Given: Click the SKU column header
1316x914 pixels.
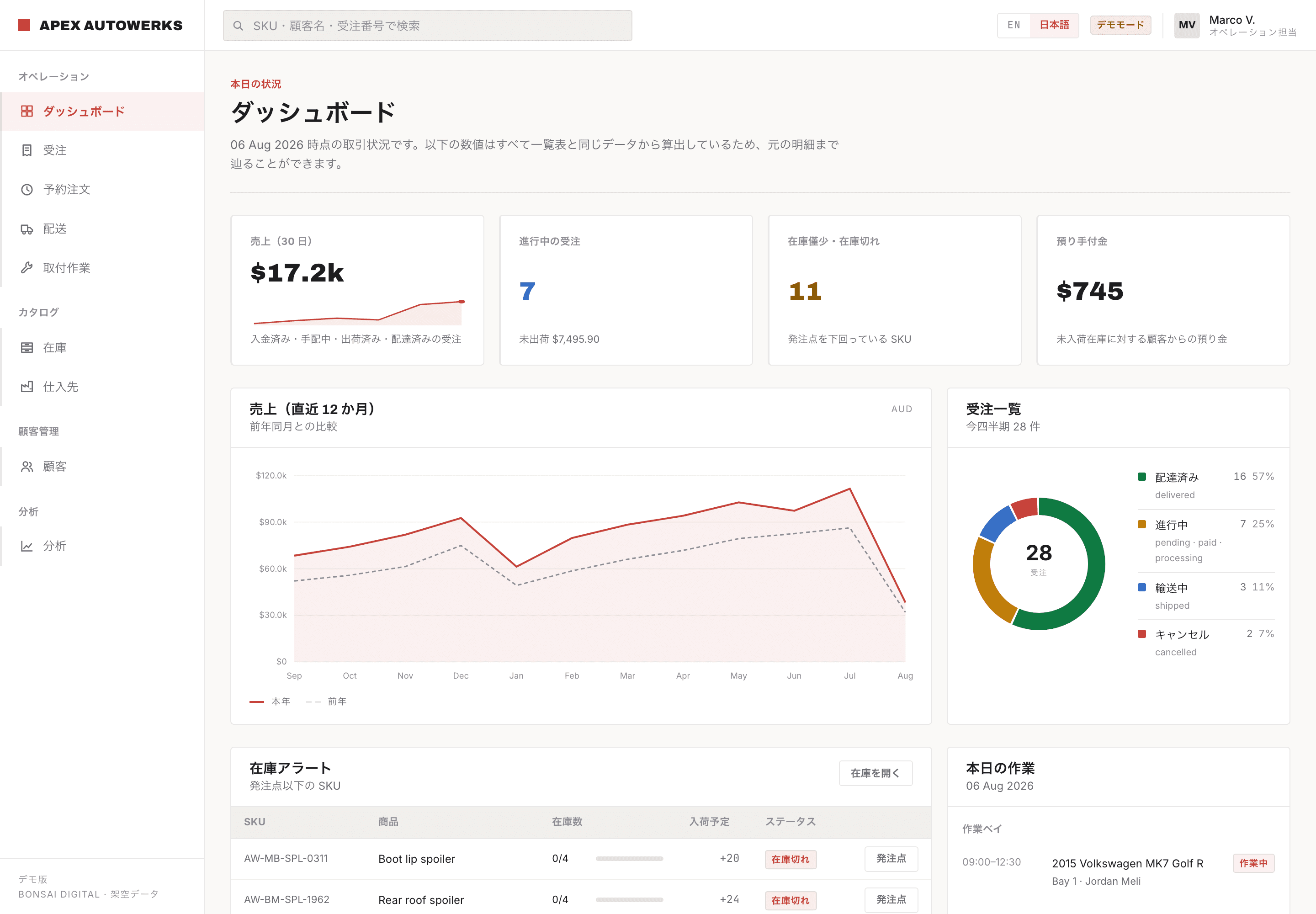Looking at the screenshot, I should [x=254, y=822].
